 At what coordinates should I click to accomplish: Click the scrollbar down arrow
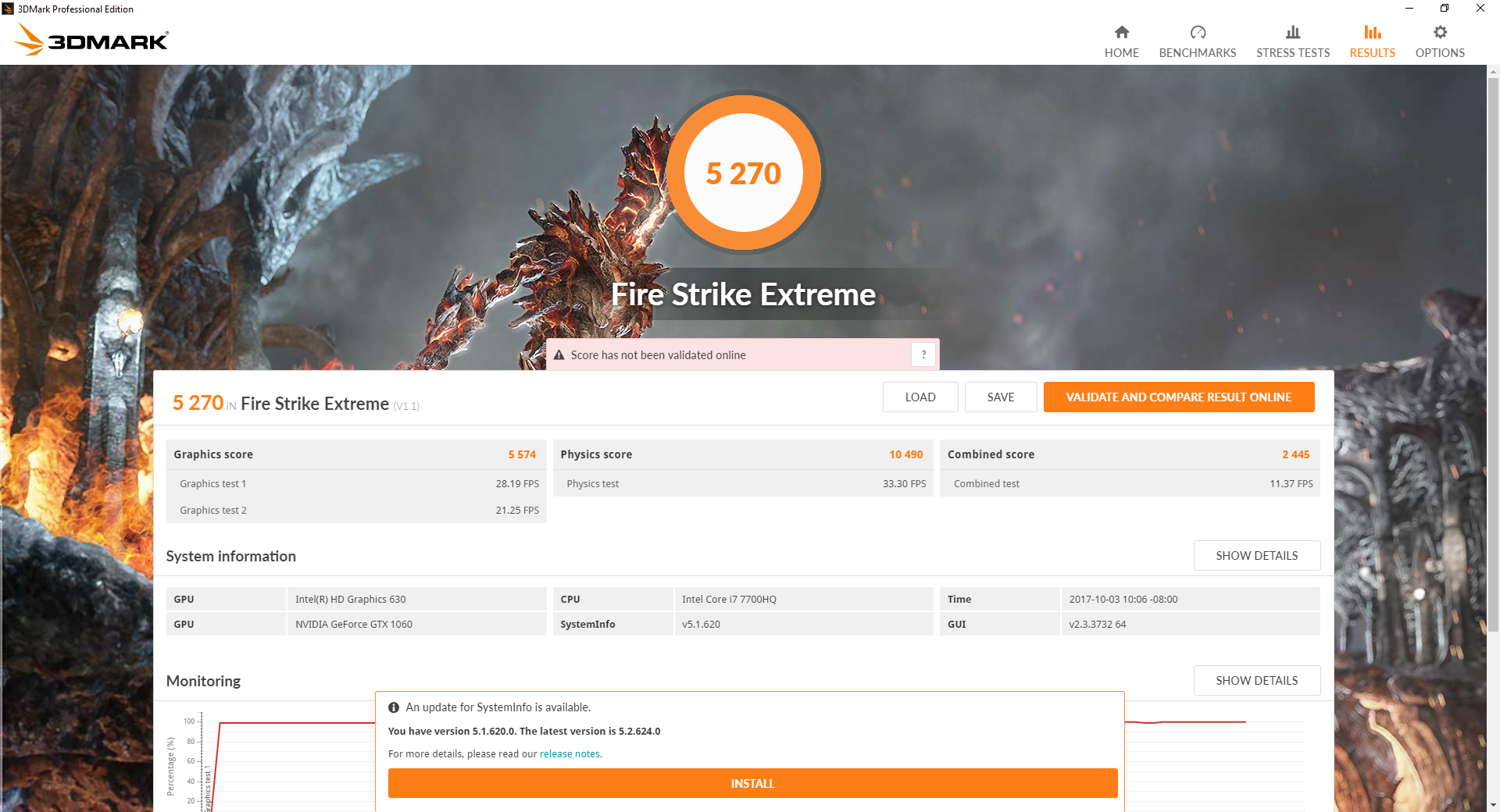[x=1493, y=805]
